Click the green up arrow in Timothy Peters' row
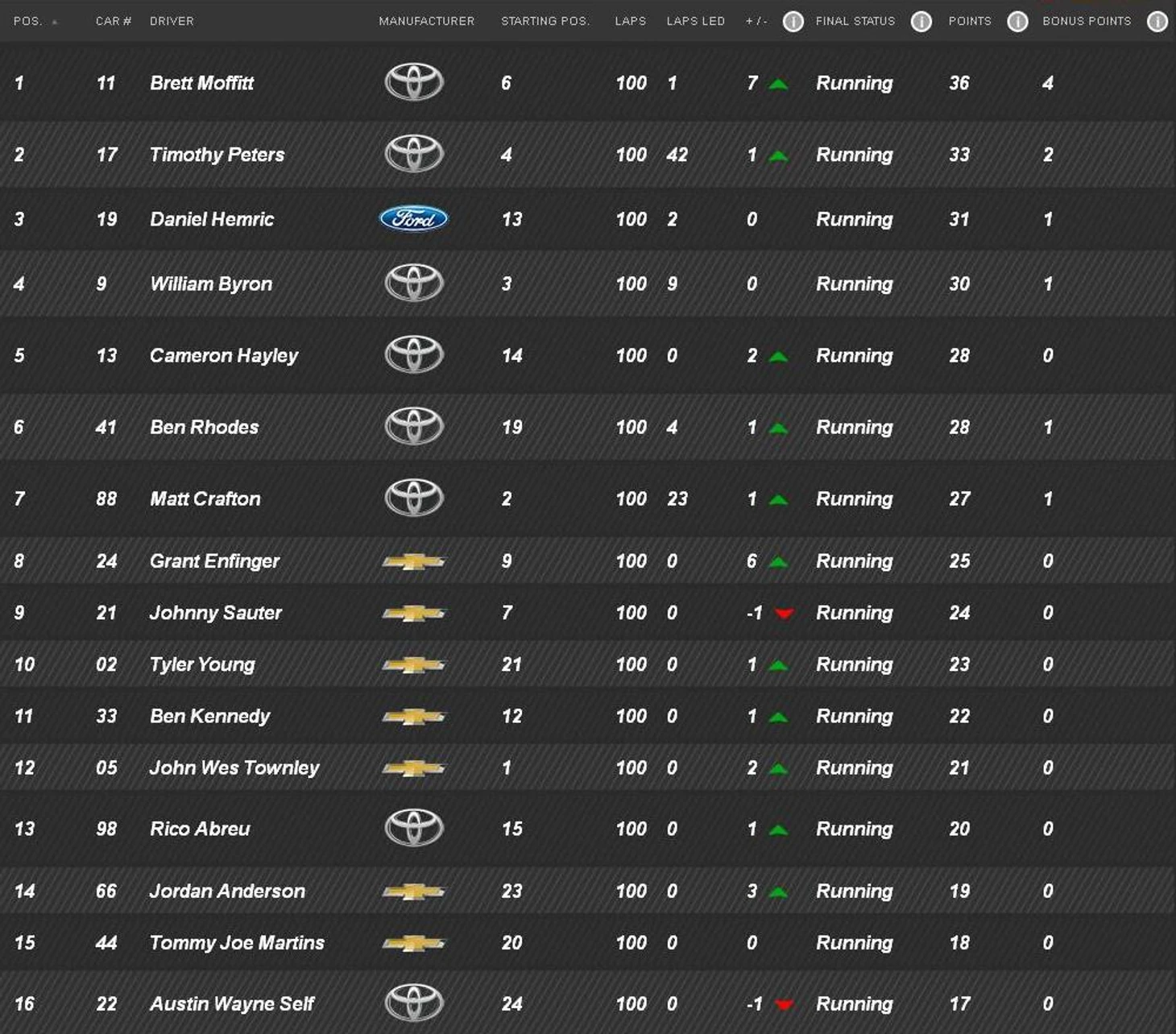1176x1034 pixels. tap(778, 155)
